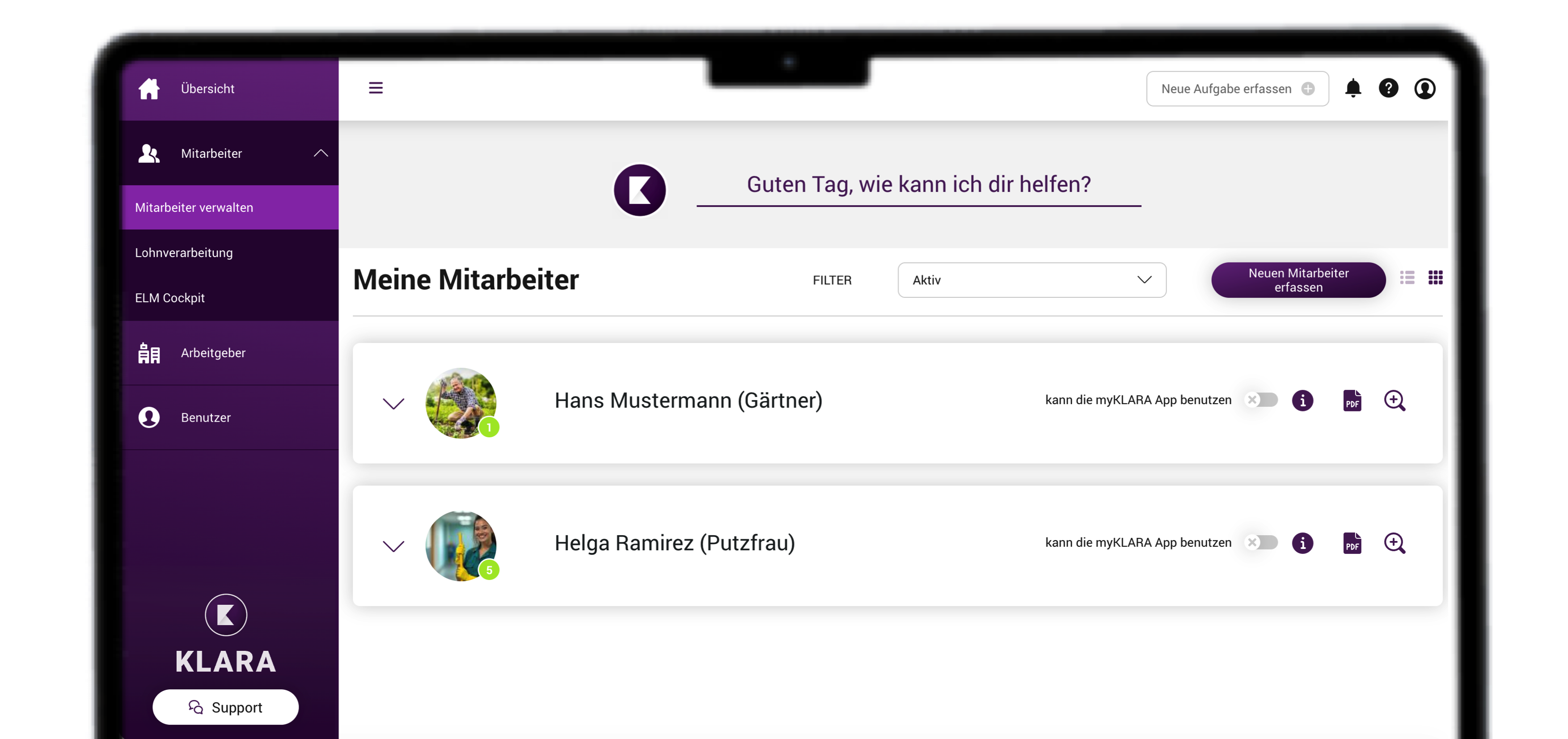
Task: Click the Support button
Action: [x=225, y=707]
